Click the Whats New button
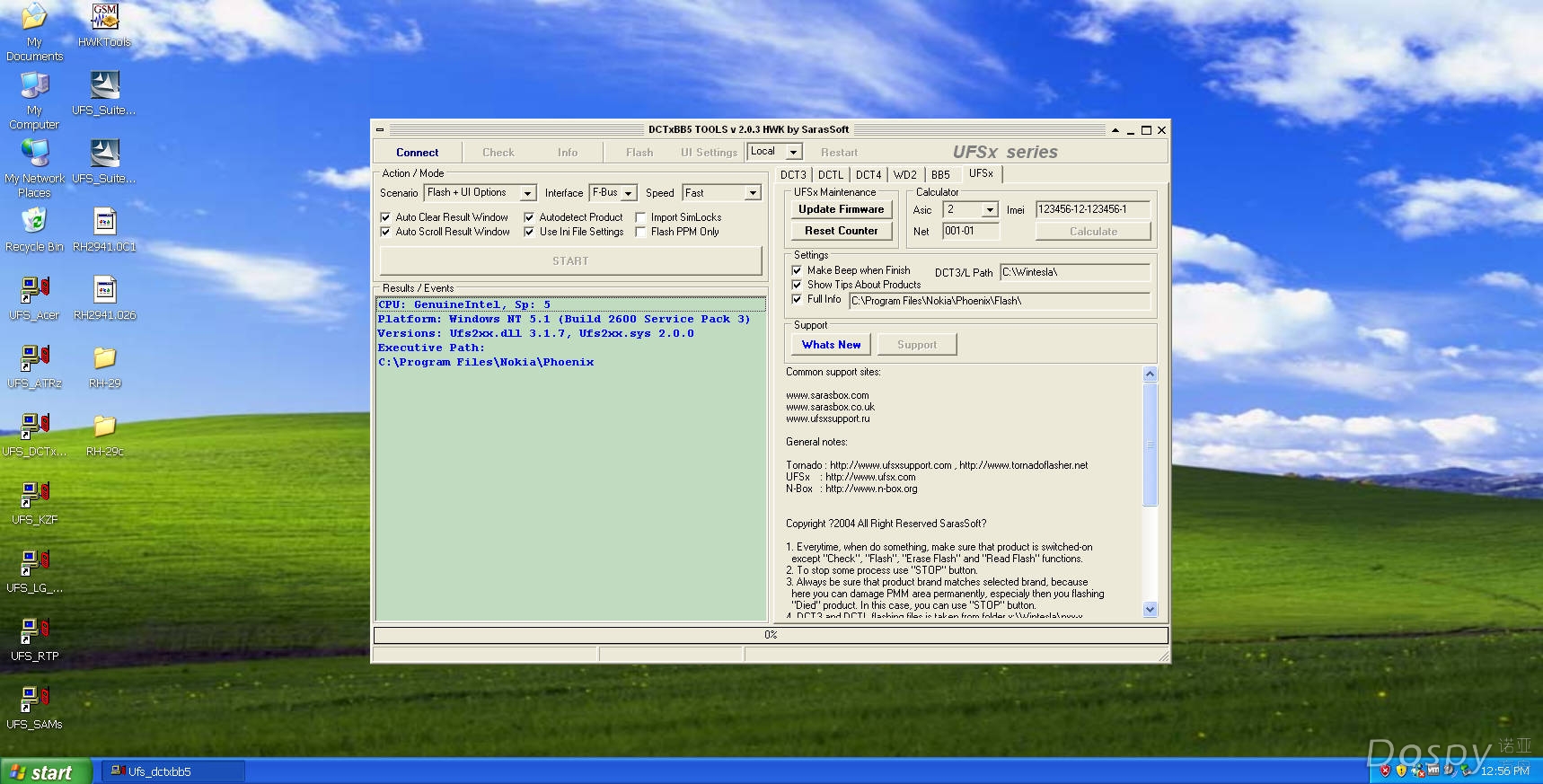 pos(831,345)
